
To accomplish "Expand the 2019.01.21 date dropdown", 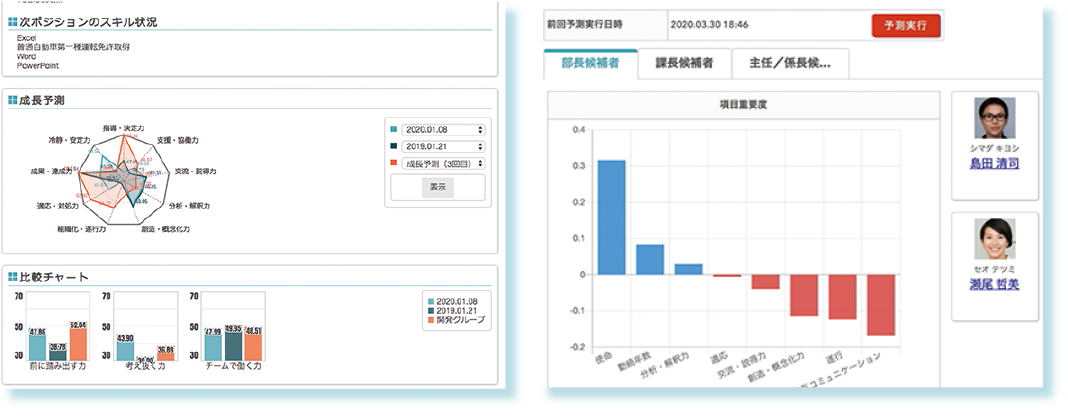I will [x=443, y=146].
